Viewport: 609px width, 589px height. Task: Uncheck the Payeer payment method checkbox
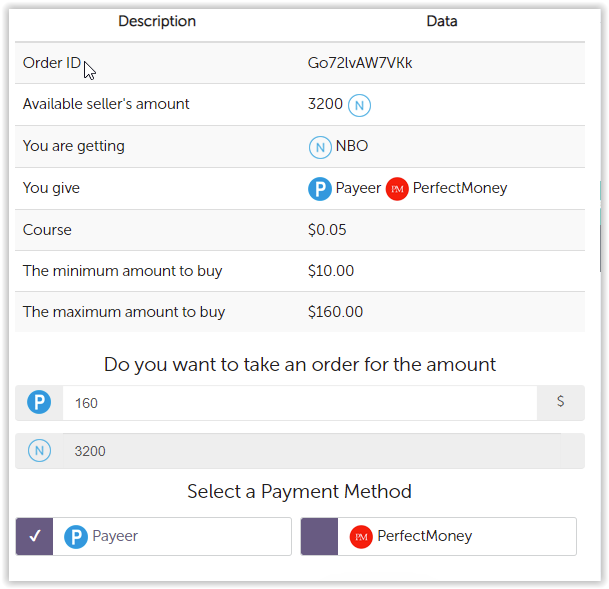35,537
